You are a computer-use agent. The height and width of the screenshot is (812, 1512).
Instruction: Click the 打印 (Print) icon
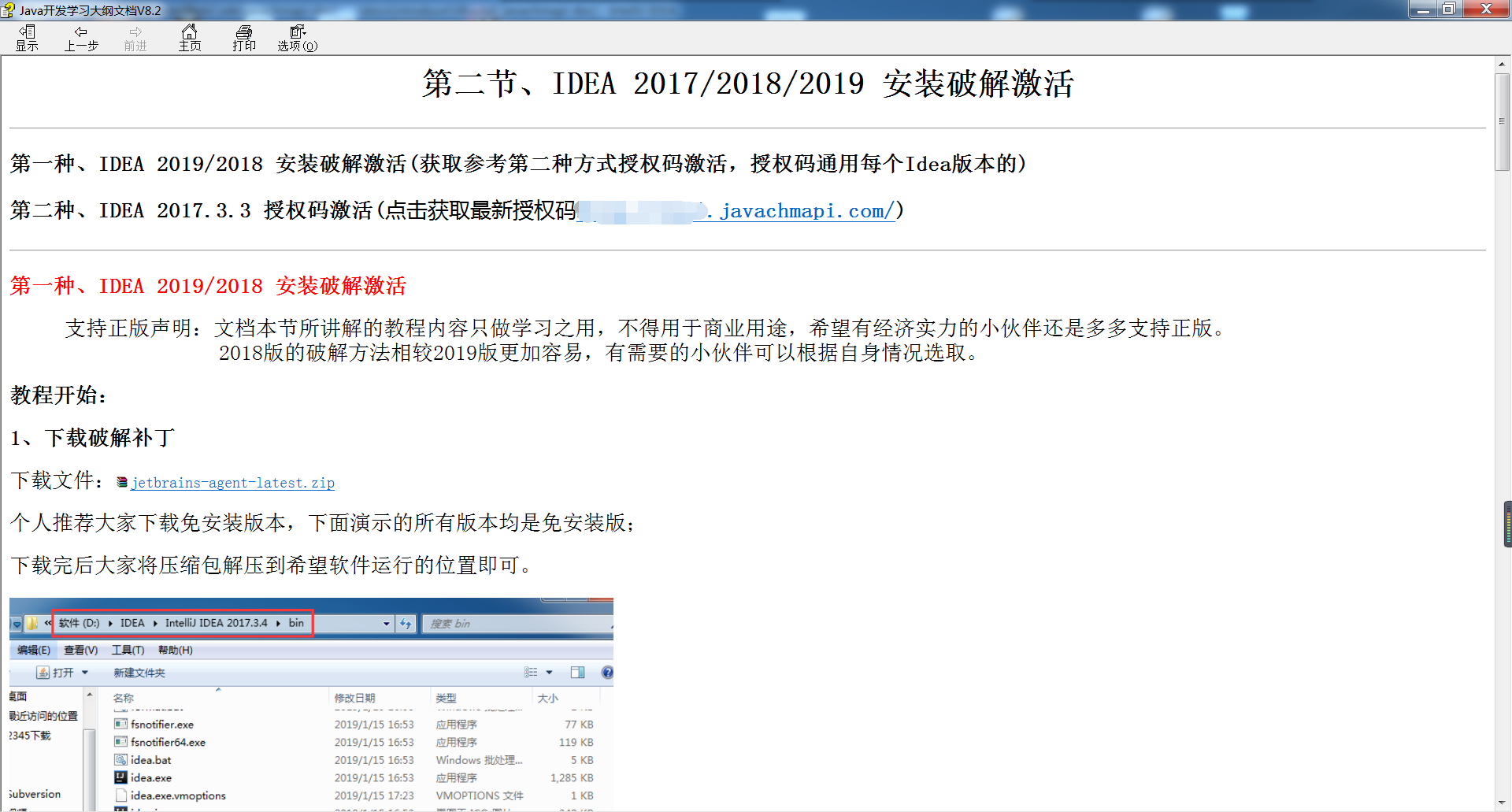[x=244, y=38]
